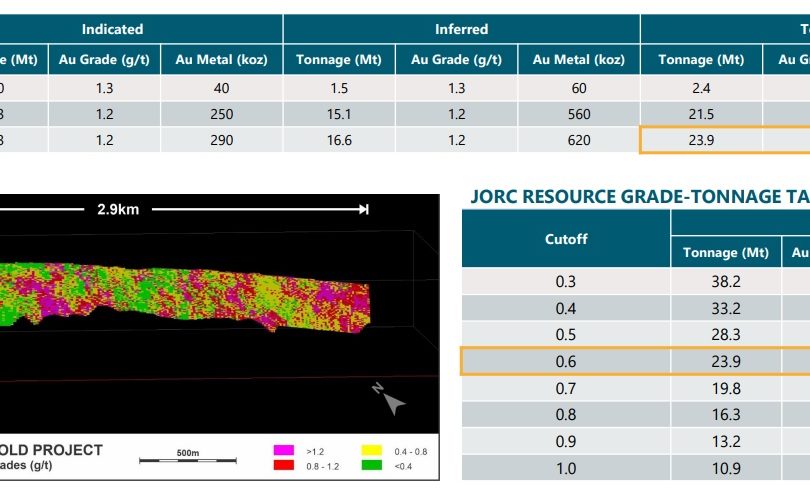Click Tonnage (Mt) header under Inferred
The width and height of the screenshot is (810, 489).
339,59
